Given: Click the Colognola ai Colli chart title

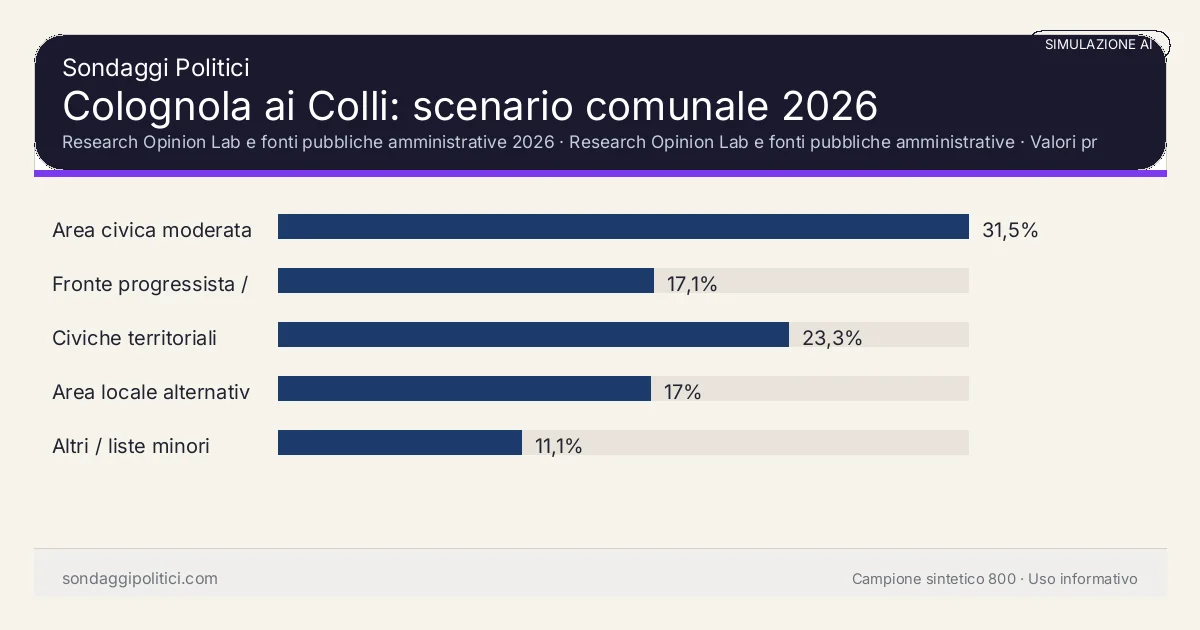Looking at the screenshot, I should [x=470, y=106].
